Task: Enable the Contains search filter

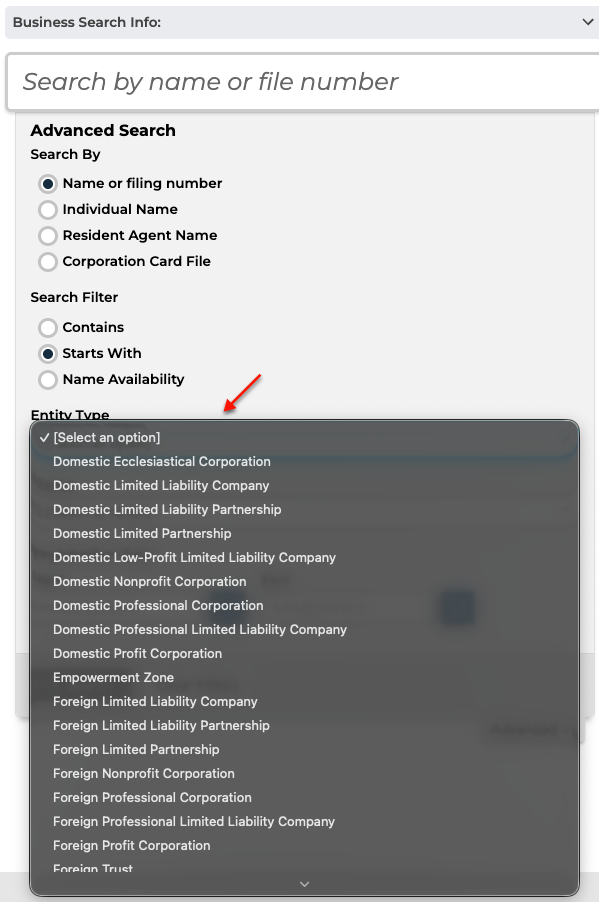Action: pos(48,327)
